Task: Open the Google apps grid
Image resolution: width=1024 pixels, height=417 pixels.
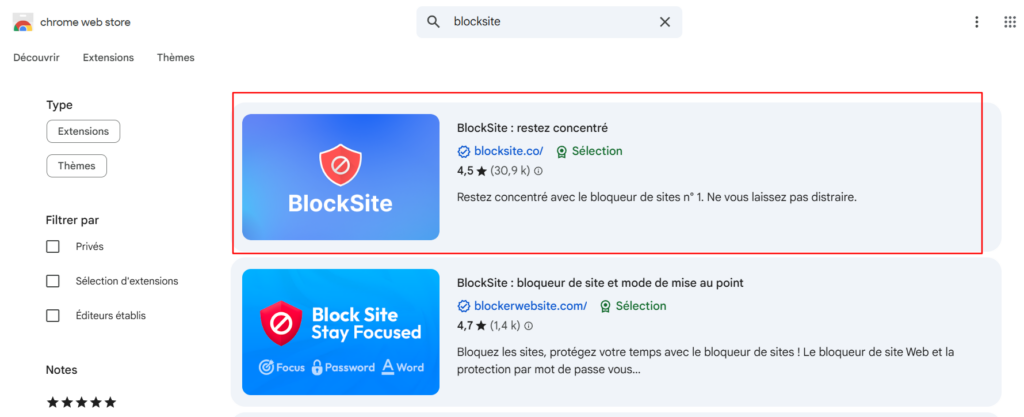Action: point(1009,22)
